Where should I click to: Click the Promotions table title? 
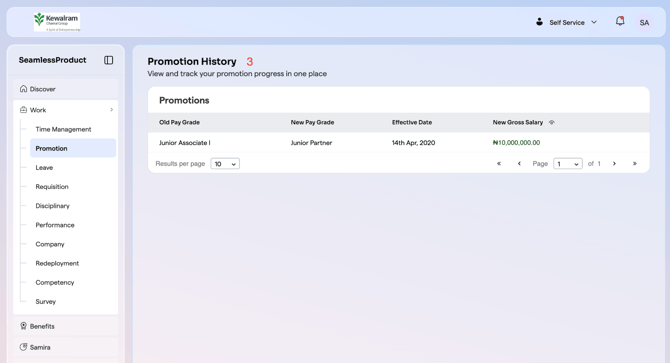(x=184, y=100)
